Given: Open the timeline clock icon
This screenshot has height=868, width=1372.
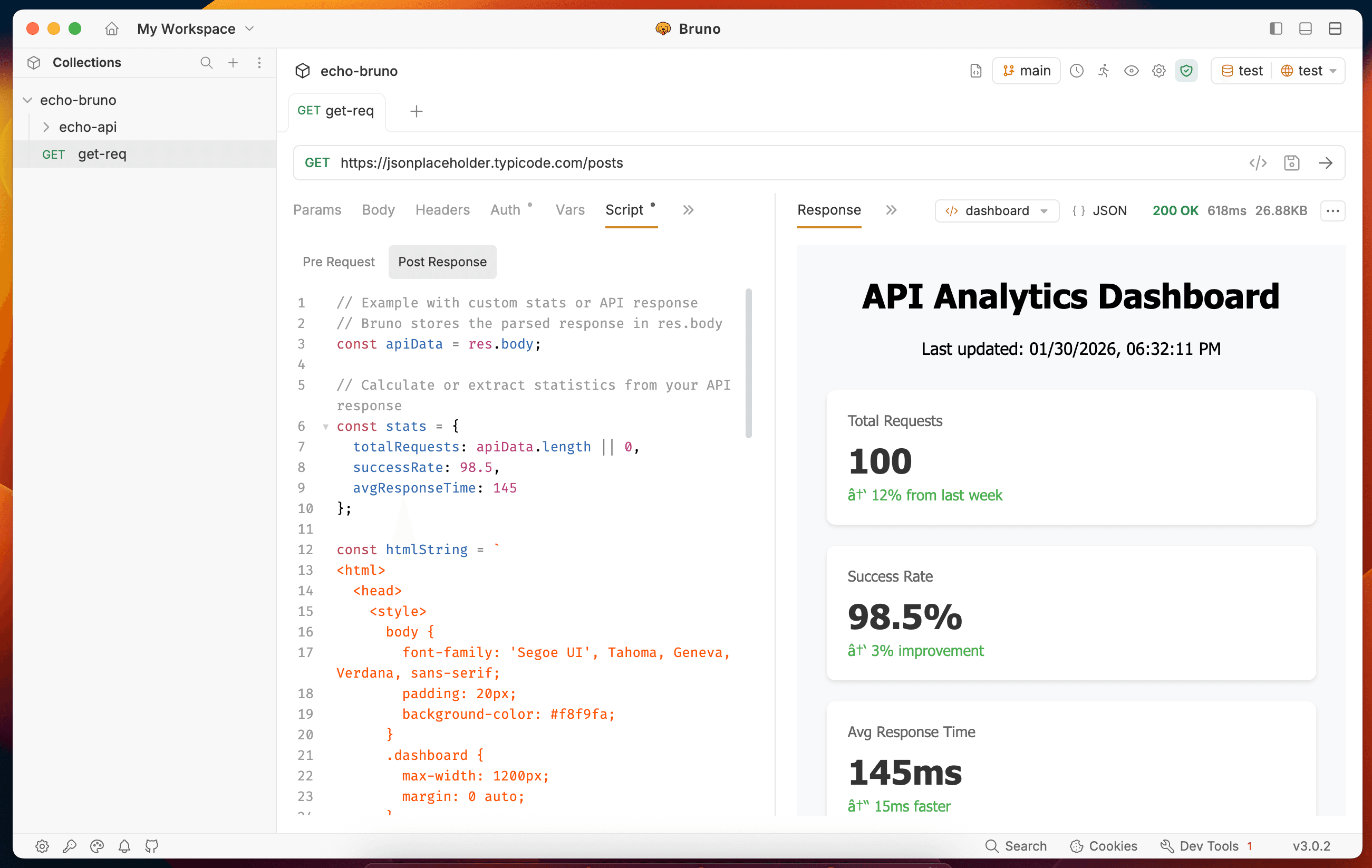Looking at the screenshot, I should 1076,71.
